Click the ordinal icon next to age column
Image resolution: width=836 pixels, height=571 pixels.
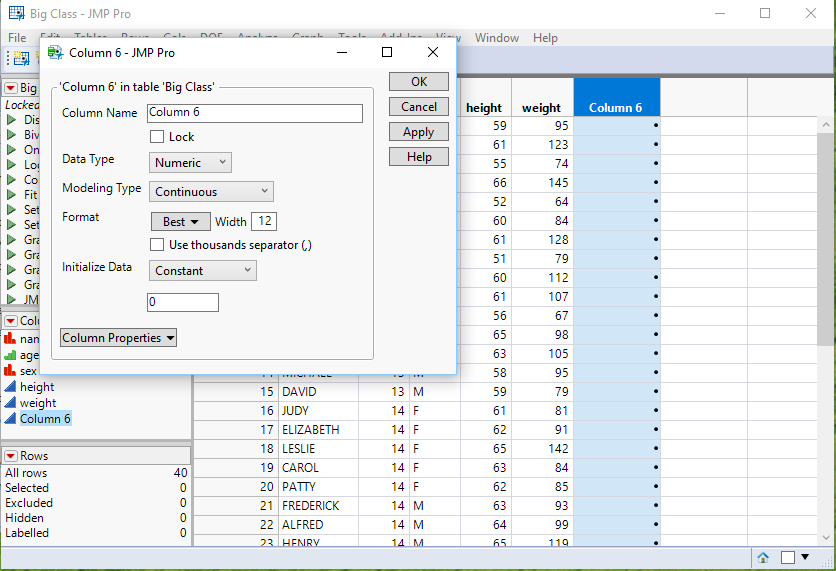[x=10, y=355]
